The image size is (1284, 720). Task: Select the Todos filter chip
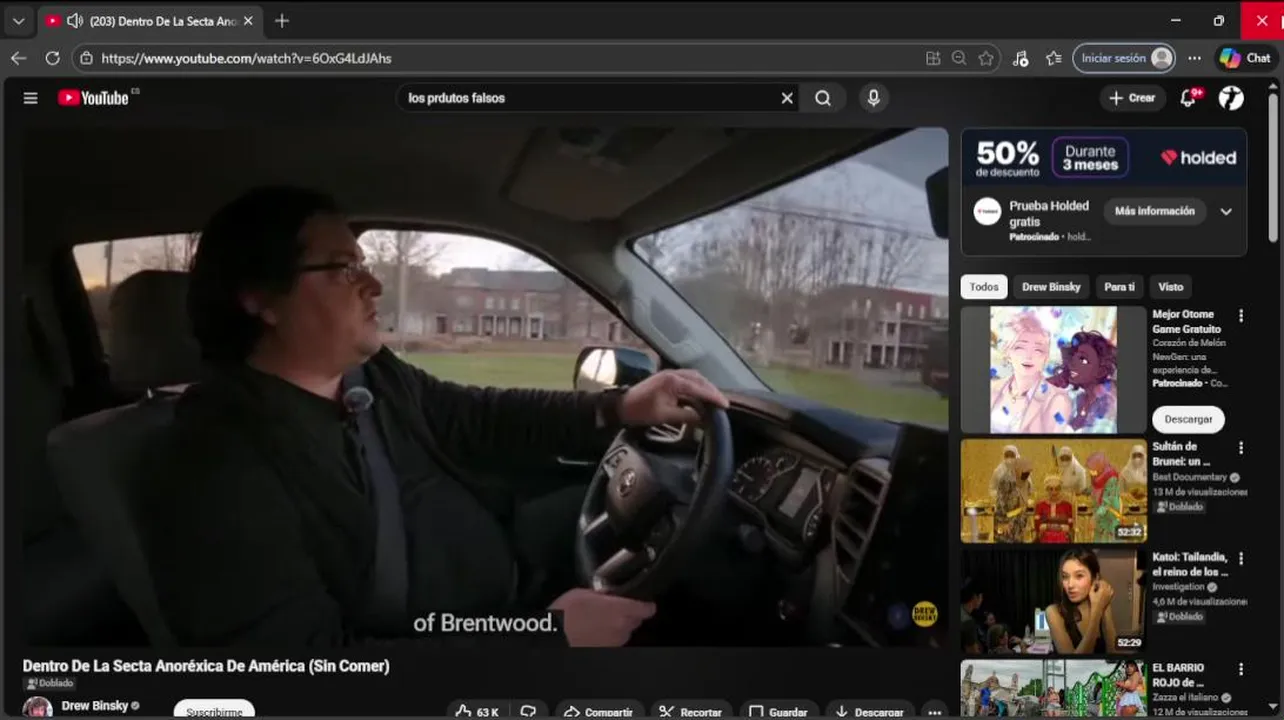pos(984,287)
